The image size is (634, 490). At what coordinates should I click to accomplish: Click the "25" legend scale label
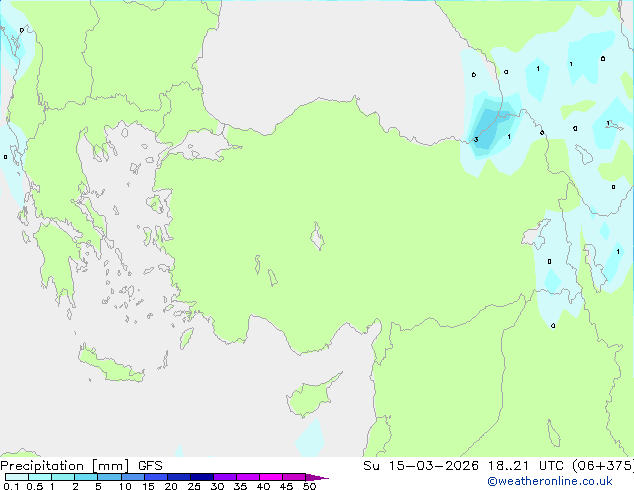[x=194, y=486]
